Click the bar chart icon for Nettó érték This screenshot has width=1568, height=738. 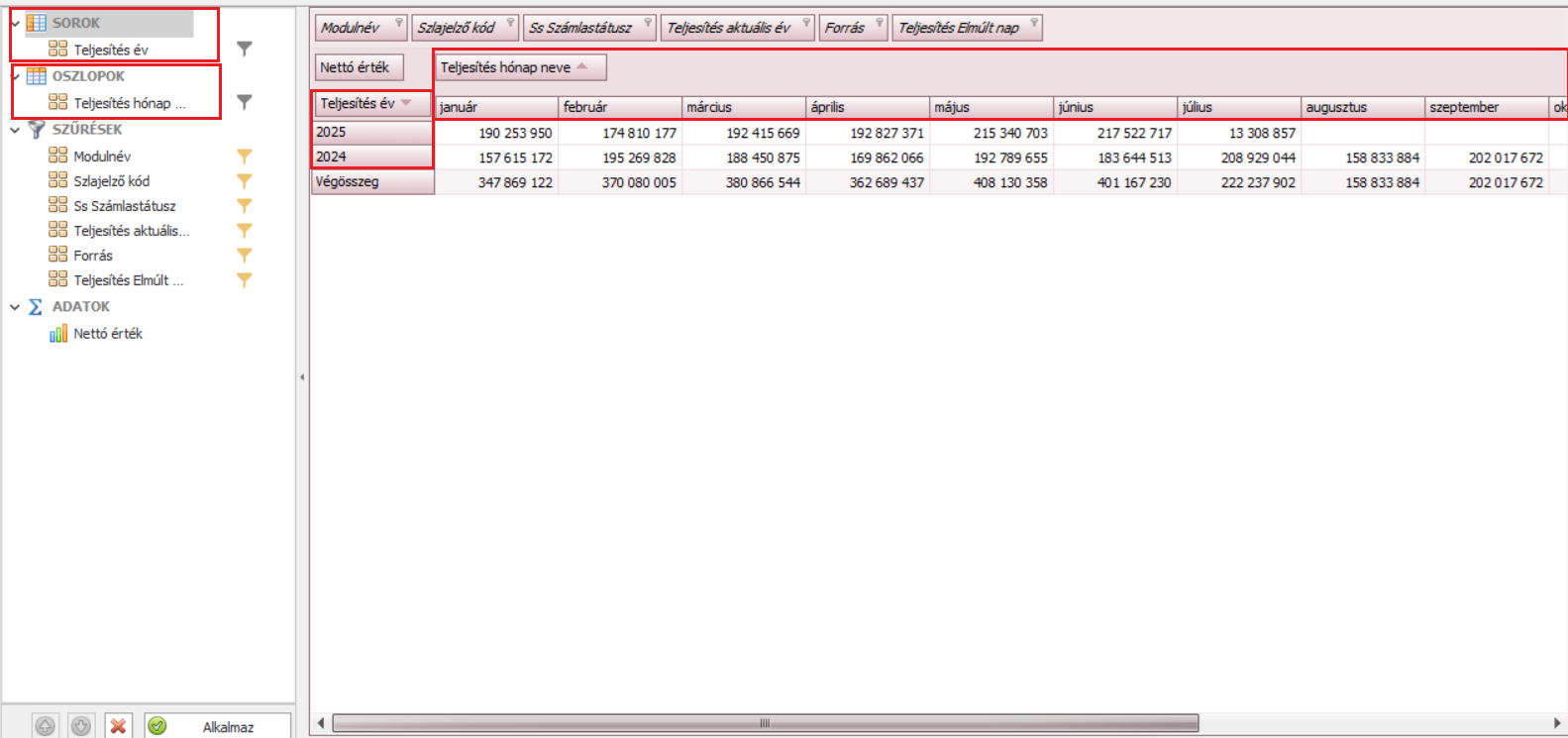pos(58,334)
